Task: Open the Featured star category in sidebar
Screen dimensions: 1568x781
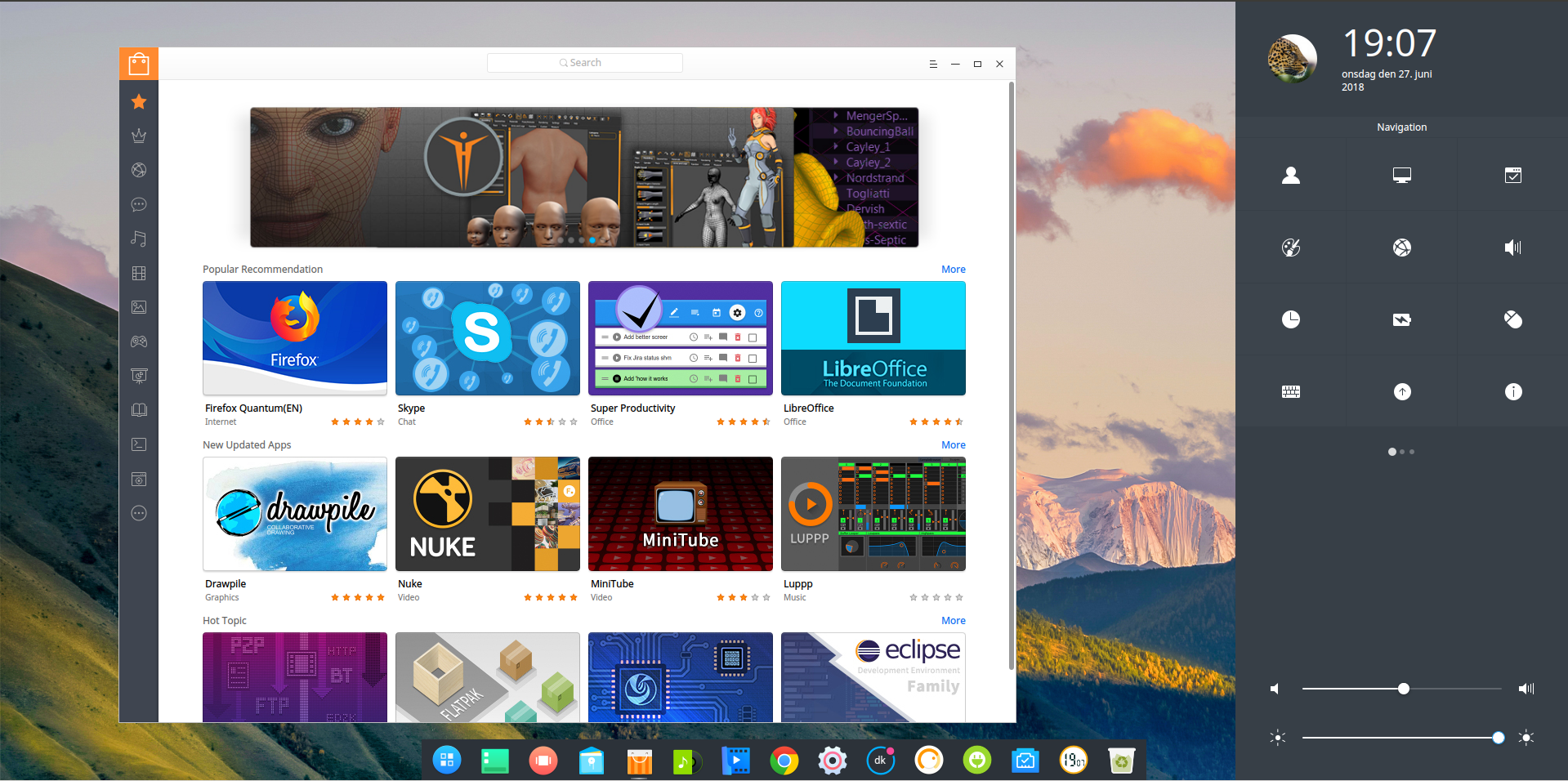Action: (139, 101)
